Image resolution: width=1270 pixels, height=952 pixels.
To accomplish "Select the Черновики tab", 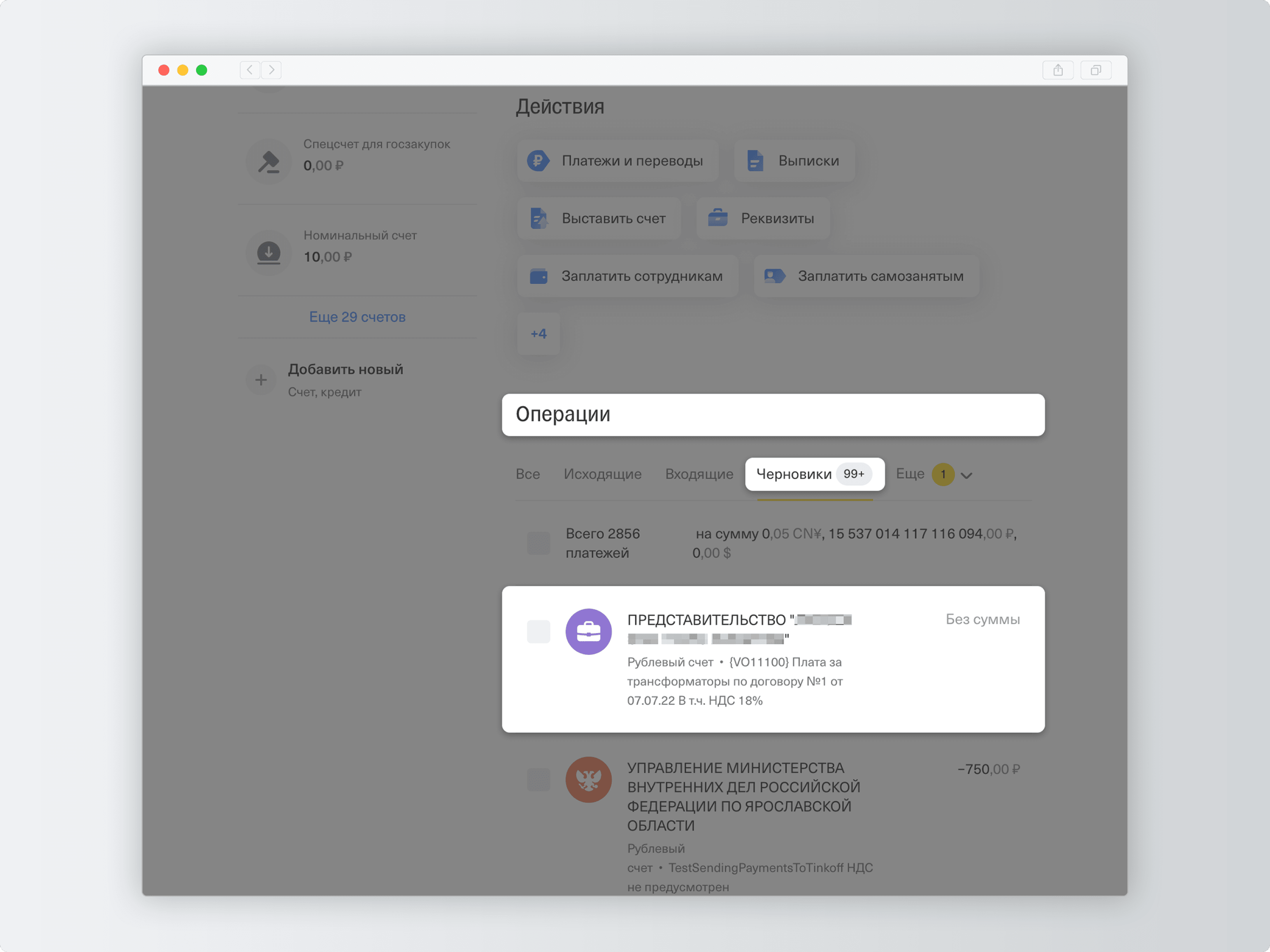I will (815, 474).
